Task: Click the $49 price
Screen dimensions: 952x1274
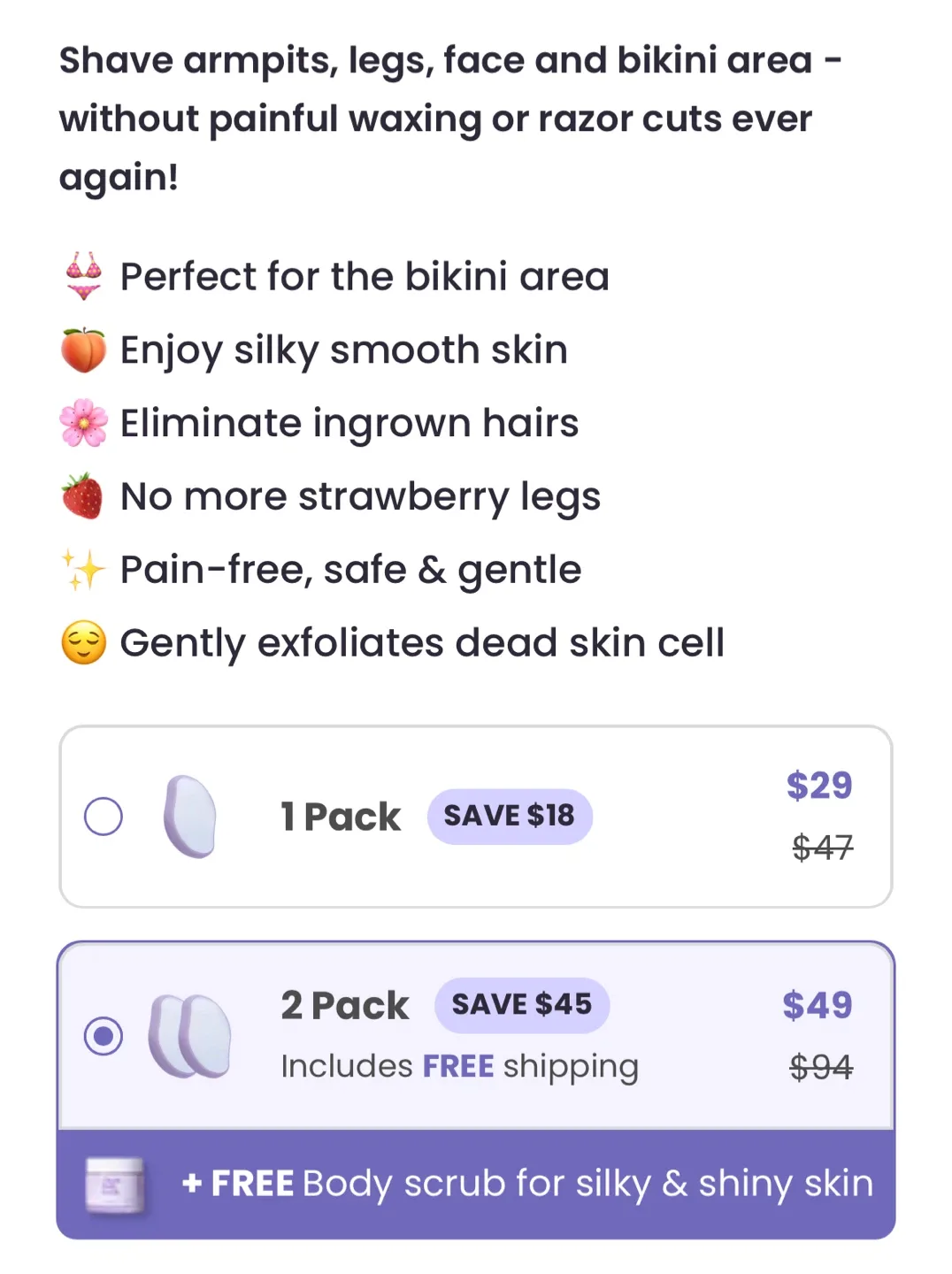Action: 818,1006
